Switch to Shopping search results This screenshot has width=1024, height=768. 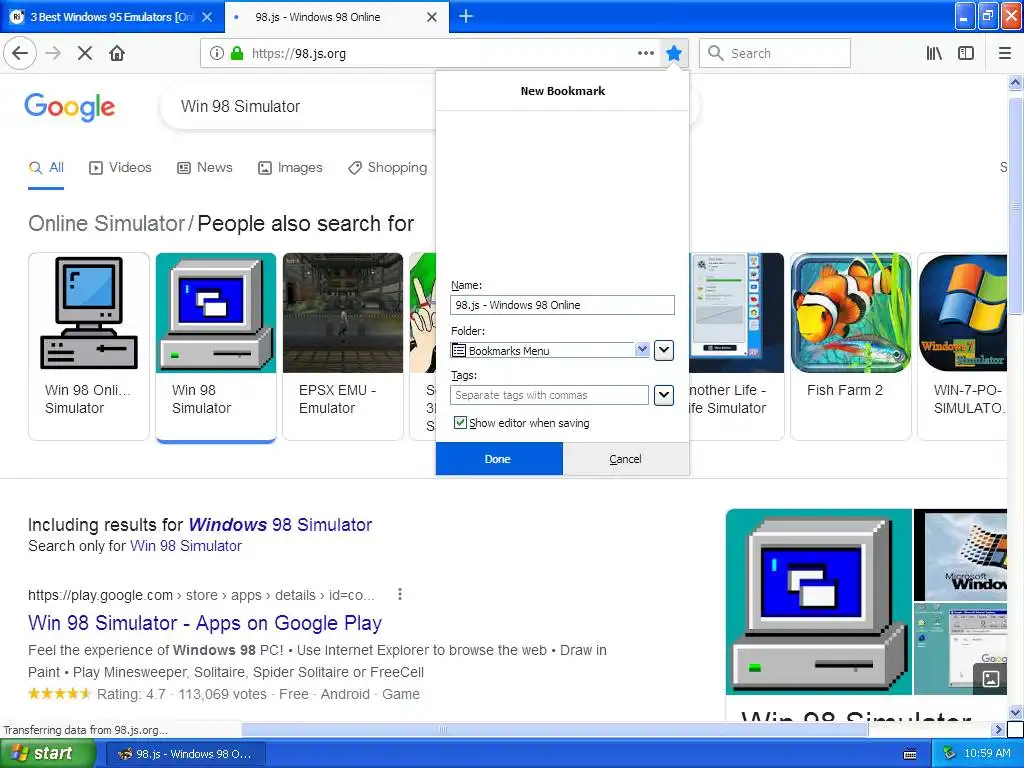(388, 168)
